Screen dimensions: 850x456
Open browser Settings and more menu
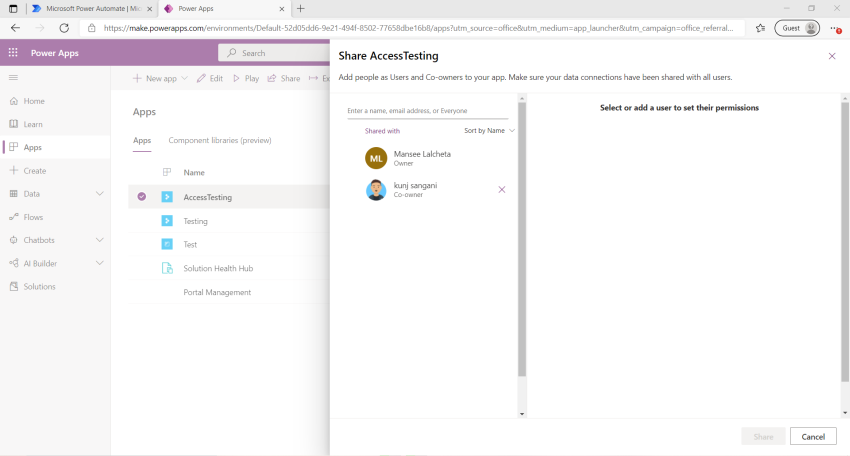835,28
